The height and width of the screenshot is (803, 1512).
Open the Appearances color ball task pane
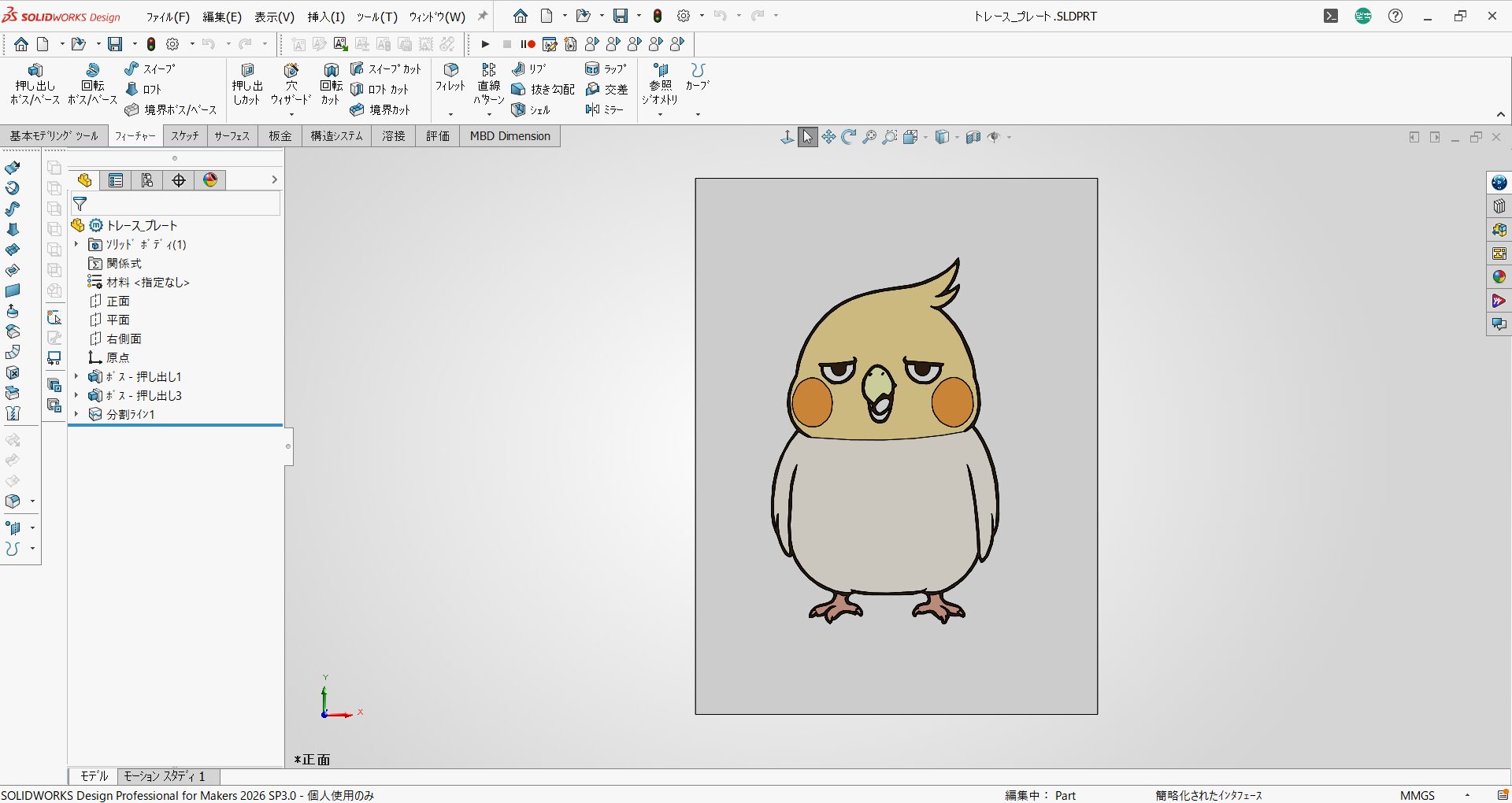pos(1499,277)
